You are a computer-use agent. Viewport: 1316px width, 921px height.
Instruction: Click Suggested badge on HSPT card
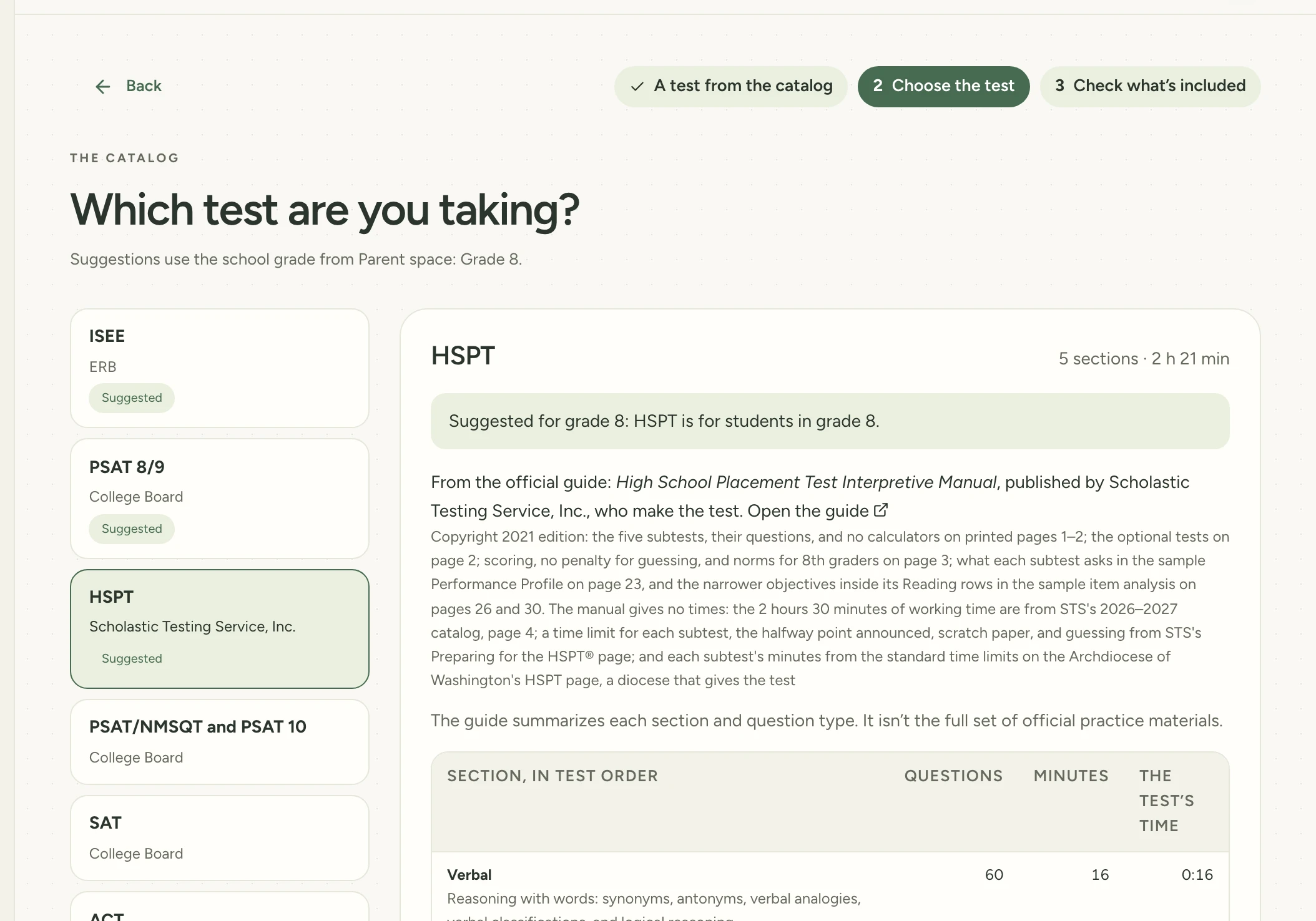click(132, 659)
